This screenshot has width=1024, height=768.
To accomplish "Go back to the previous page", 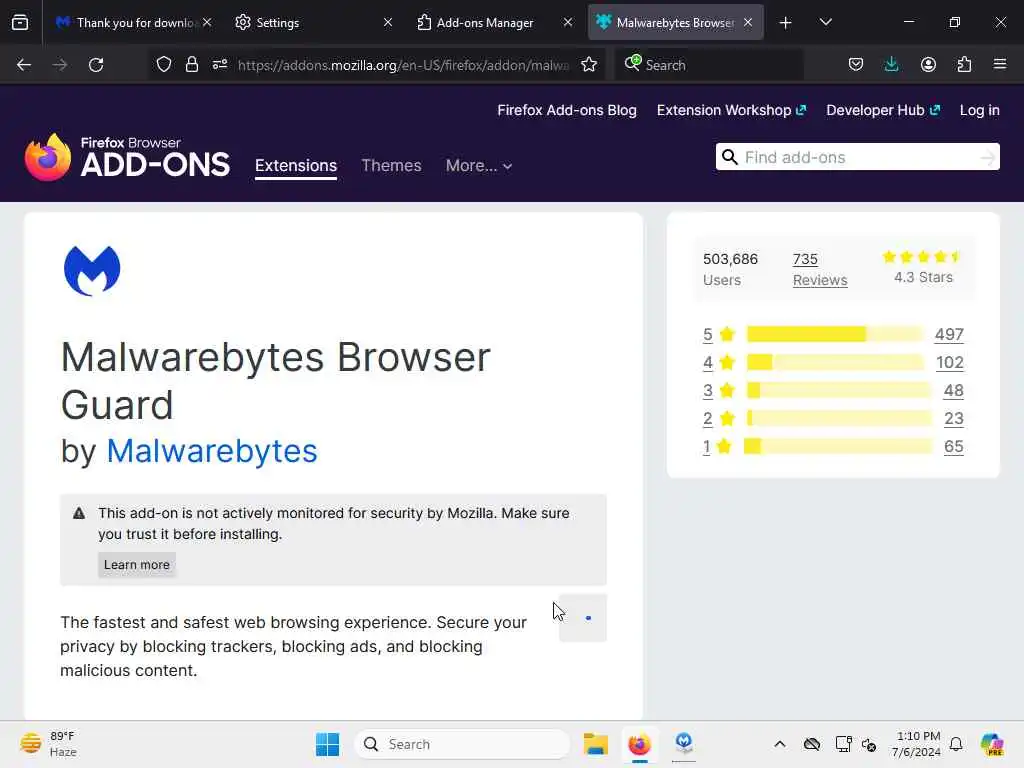I will (24, 65).
